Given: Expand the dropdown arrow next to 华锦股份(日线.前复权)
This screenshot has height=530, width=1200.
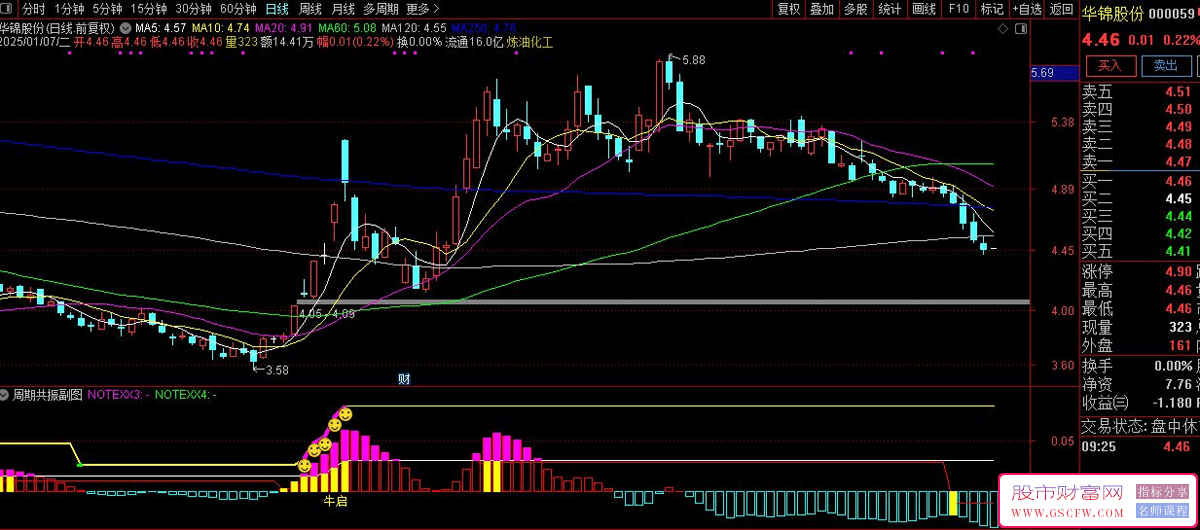Looking at the screenshot, I should pyautogui.click(x=124, y=27).
